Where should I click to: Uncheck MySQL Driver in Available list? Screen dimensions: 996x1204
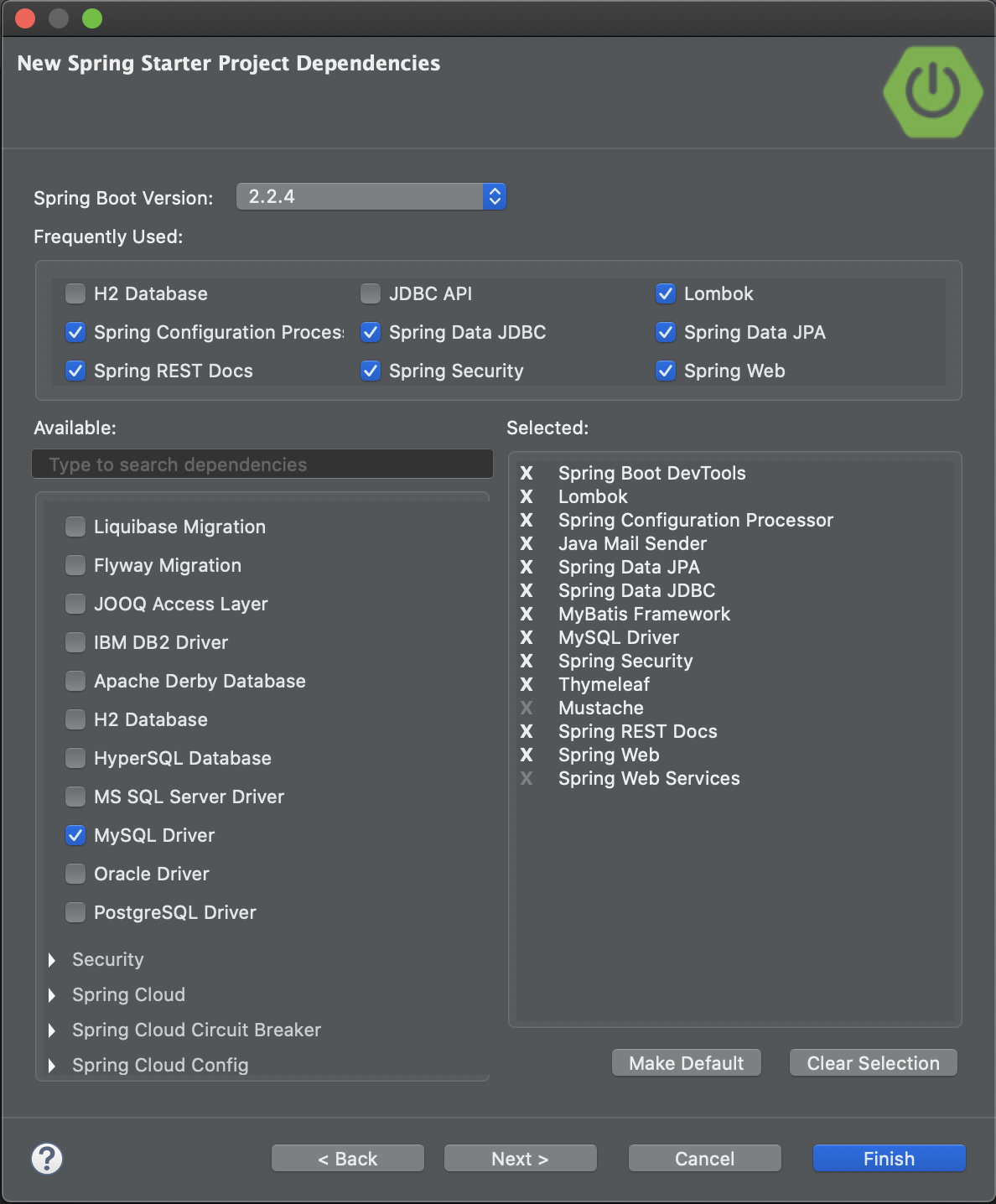tap(75, 835)
